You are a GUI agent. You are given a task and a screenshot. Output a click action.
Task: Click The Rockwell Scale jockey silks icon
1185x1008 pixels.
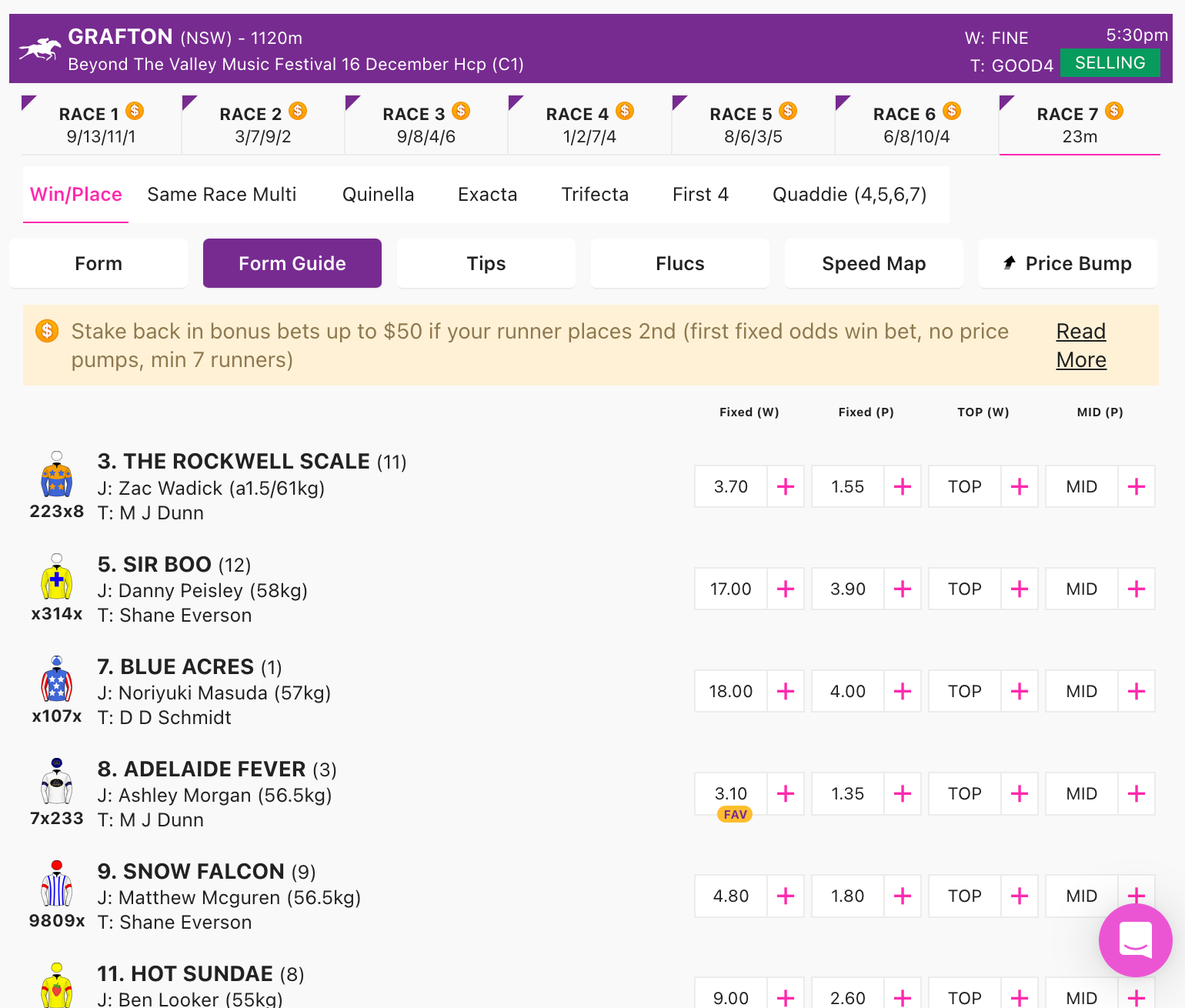pyautogui.click(x=57, y=474)
